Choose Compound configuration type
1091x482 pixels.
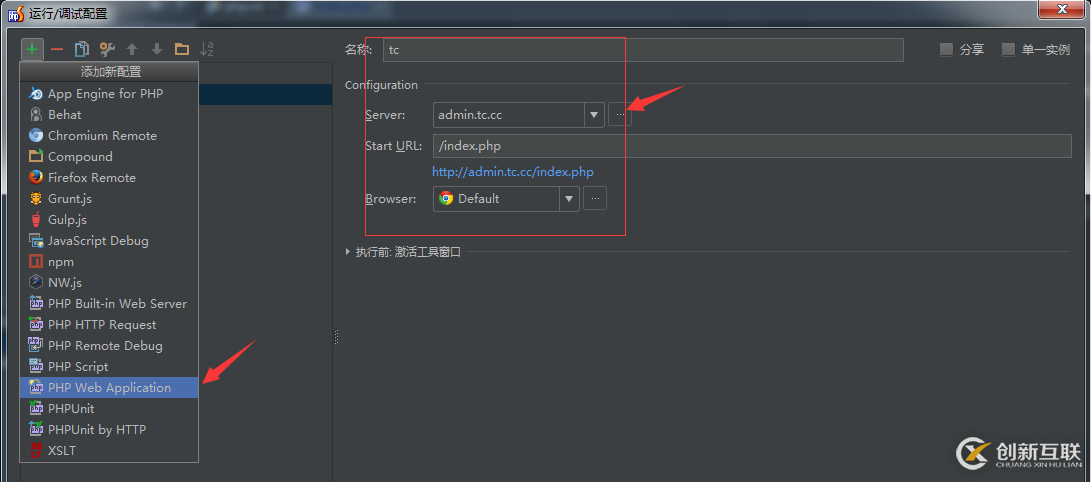pos(109,156)
